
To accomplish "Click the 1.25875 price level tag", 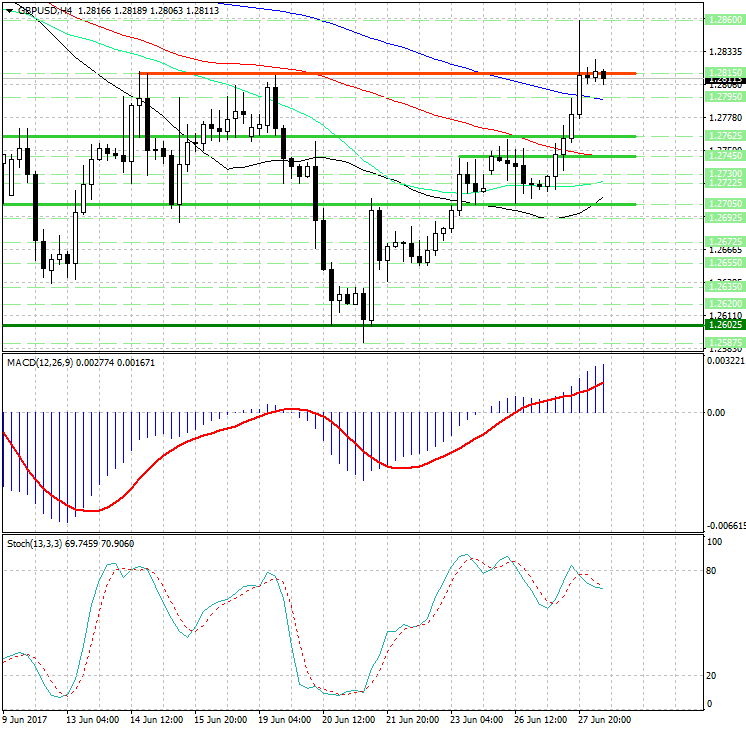I will tap(723, 342).
